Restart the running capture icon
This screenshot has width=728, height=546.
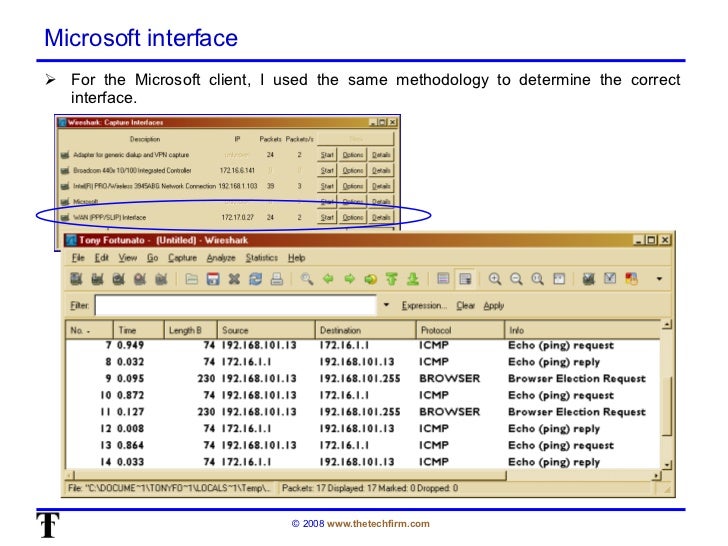tap(161, 279)
